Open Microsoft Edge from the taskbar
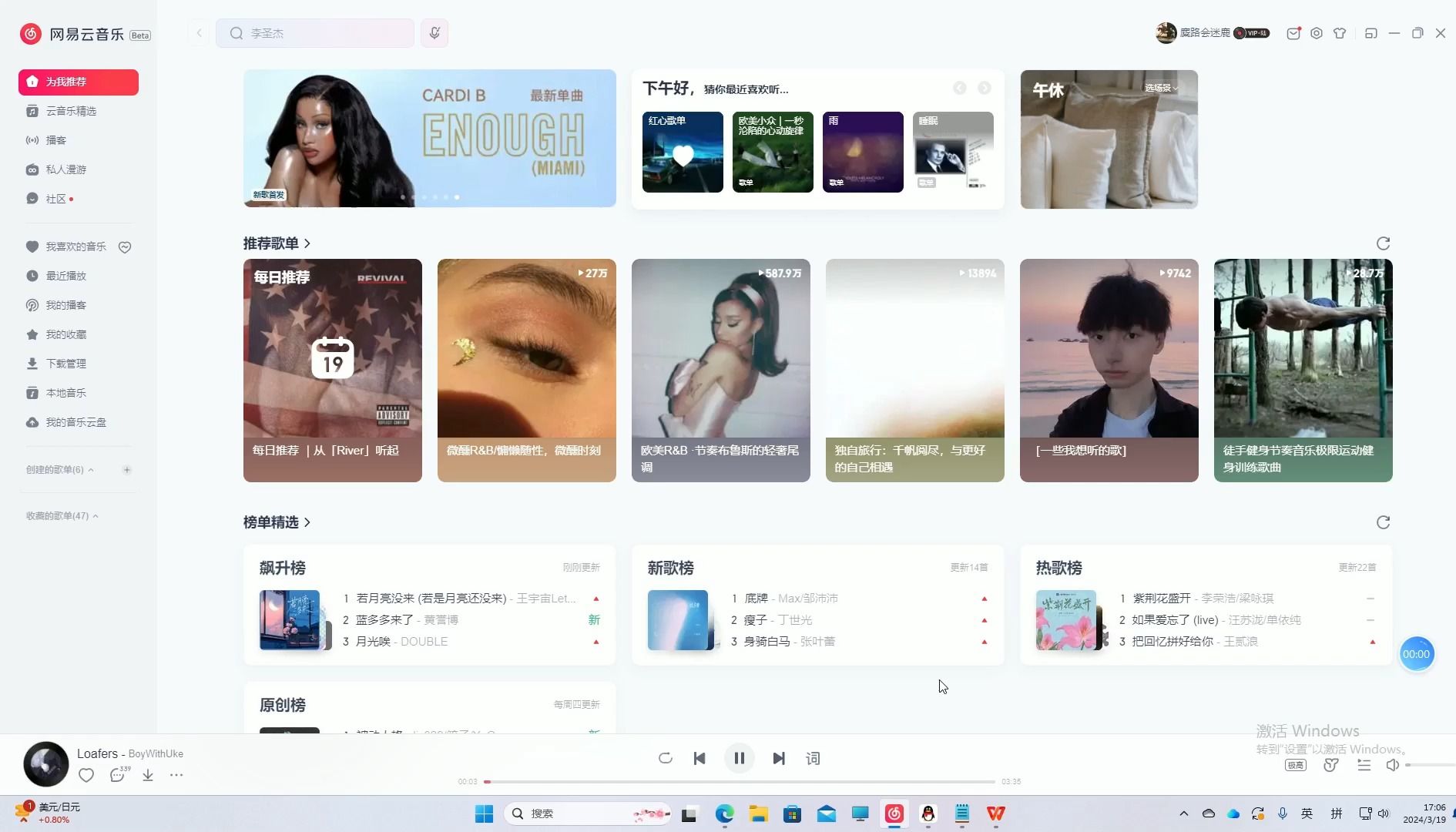The height and width of the screenshot is (832, 1456). [725, 814]
